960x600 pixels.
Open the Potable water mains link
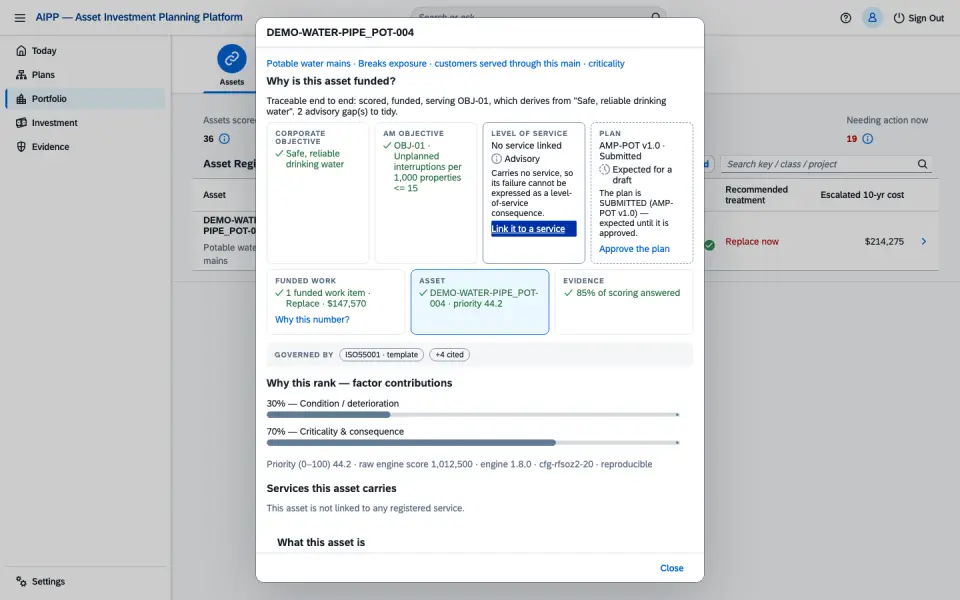tap(309, 64)
